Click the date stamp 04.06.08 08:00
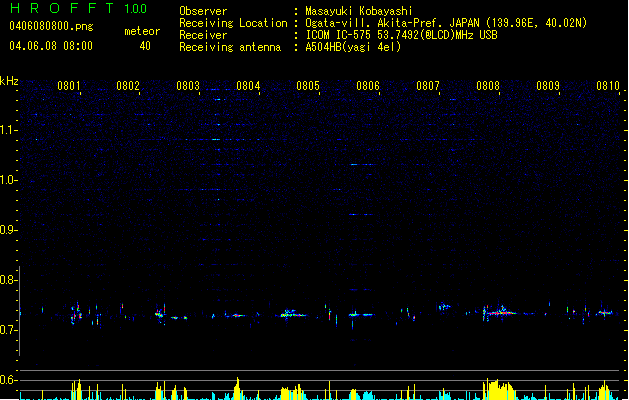 tap(51, 46)
